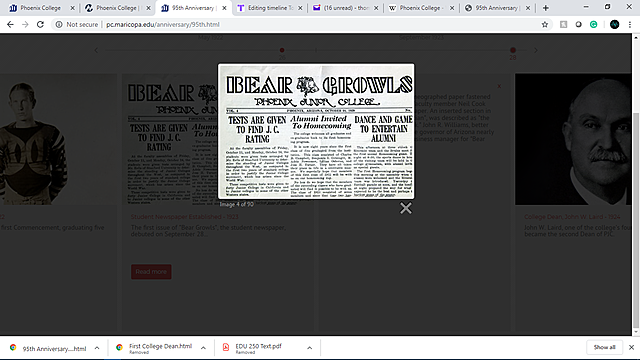Click the scrollbar up arrow

[x=636, y=37]
